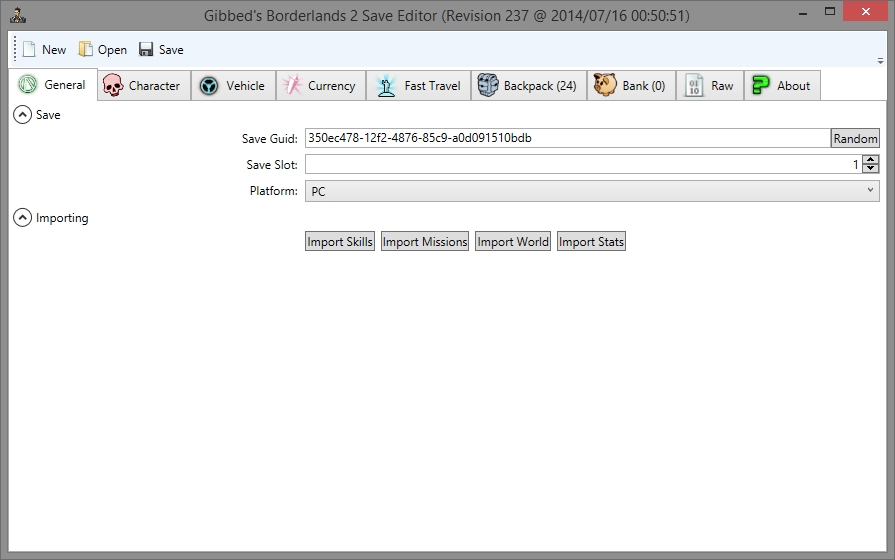Switch to Fast Travel tab icon
Viewport: 895px width, 560px height.
[x=386, y=86]
